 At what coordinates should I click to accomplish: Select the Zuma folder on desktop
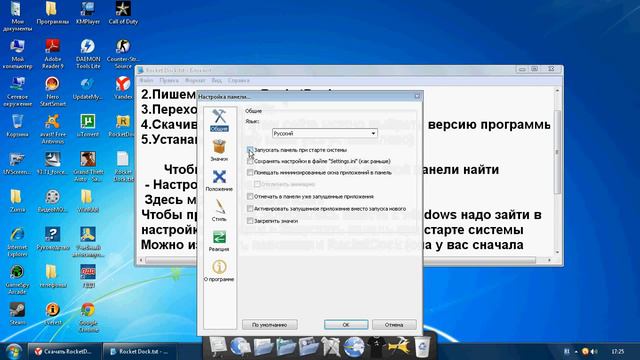pos(17,201)
